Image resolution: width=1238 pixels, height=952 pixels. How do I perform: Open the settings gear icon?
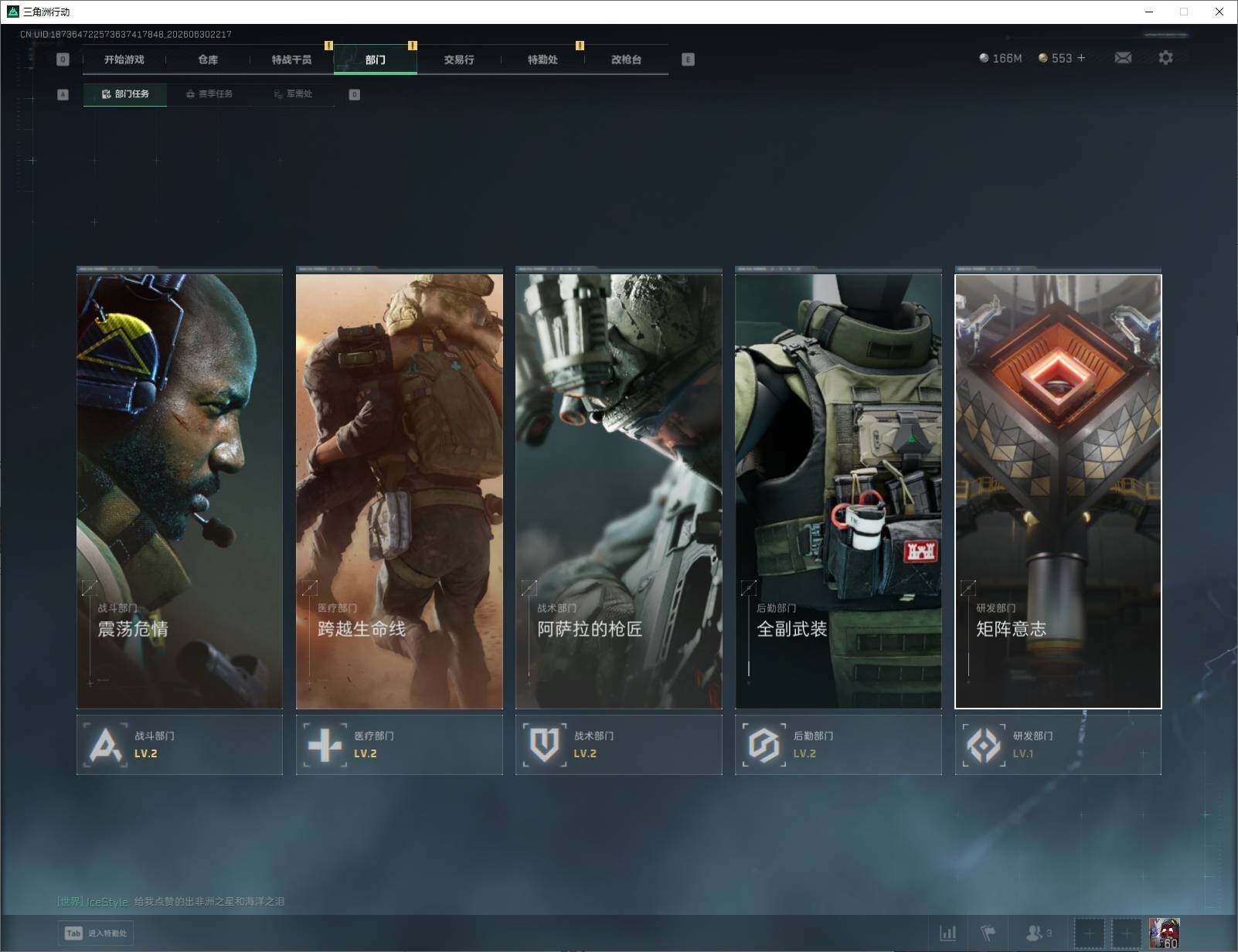tap(1165, 58)
